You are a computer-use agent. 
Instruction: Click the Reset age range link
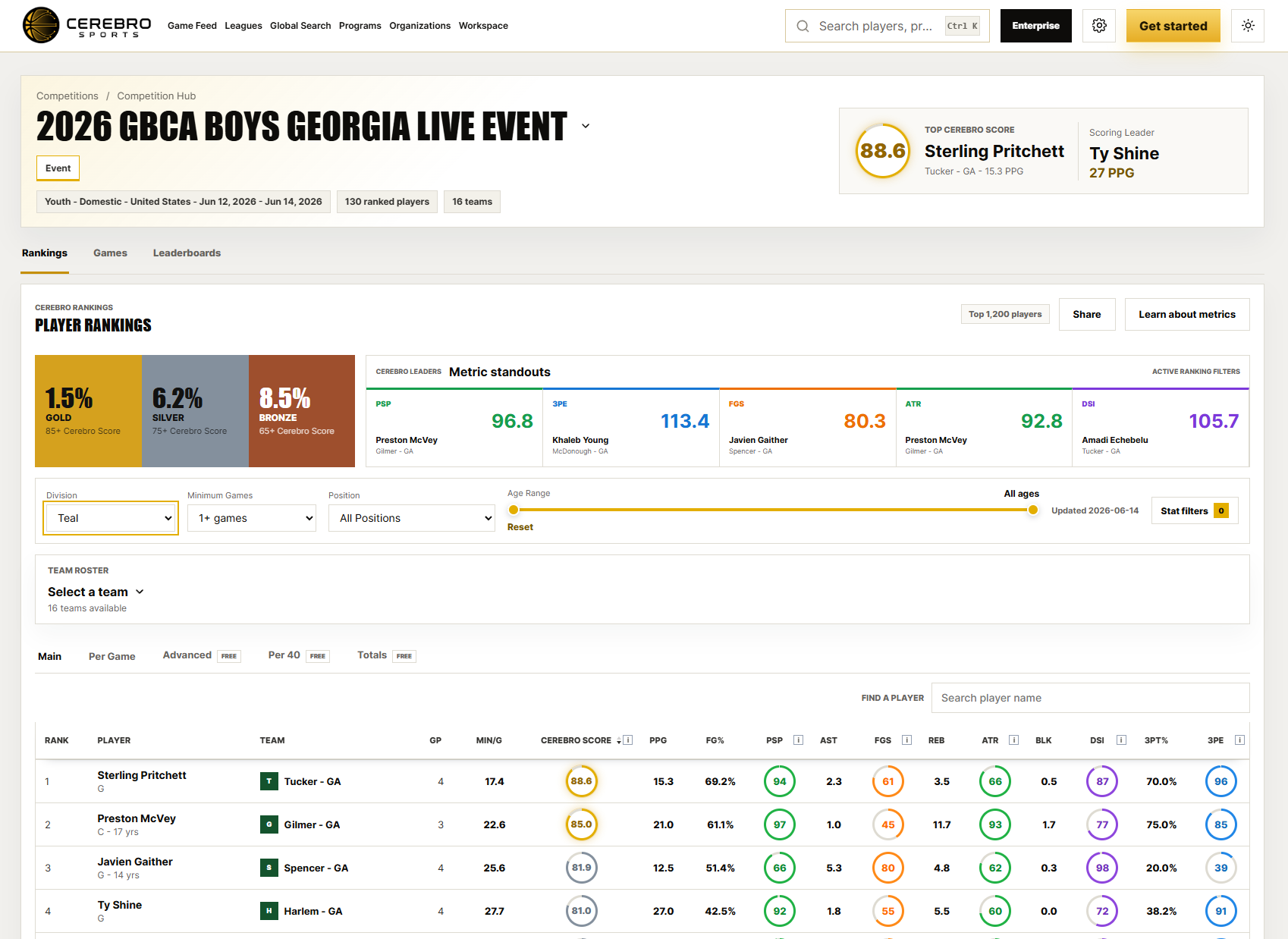pos(520,527)
